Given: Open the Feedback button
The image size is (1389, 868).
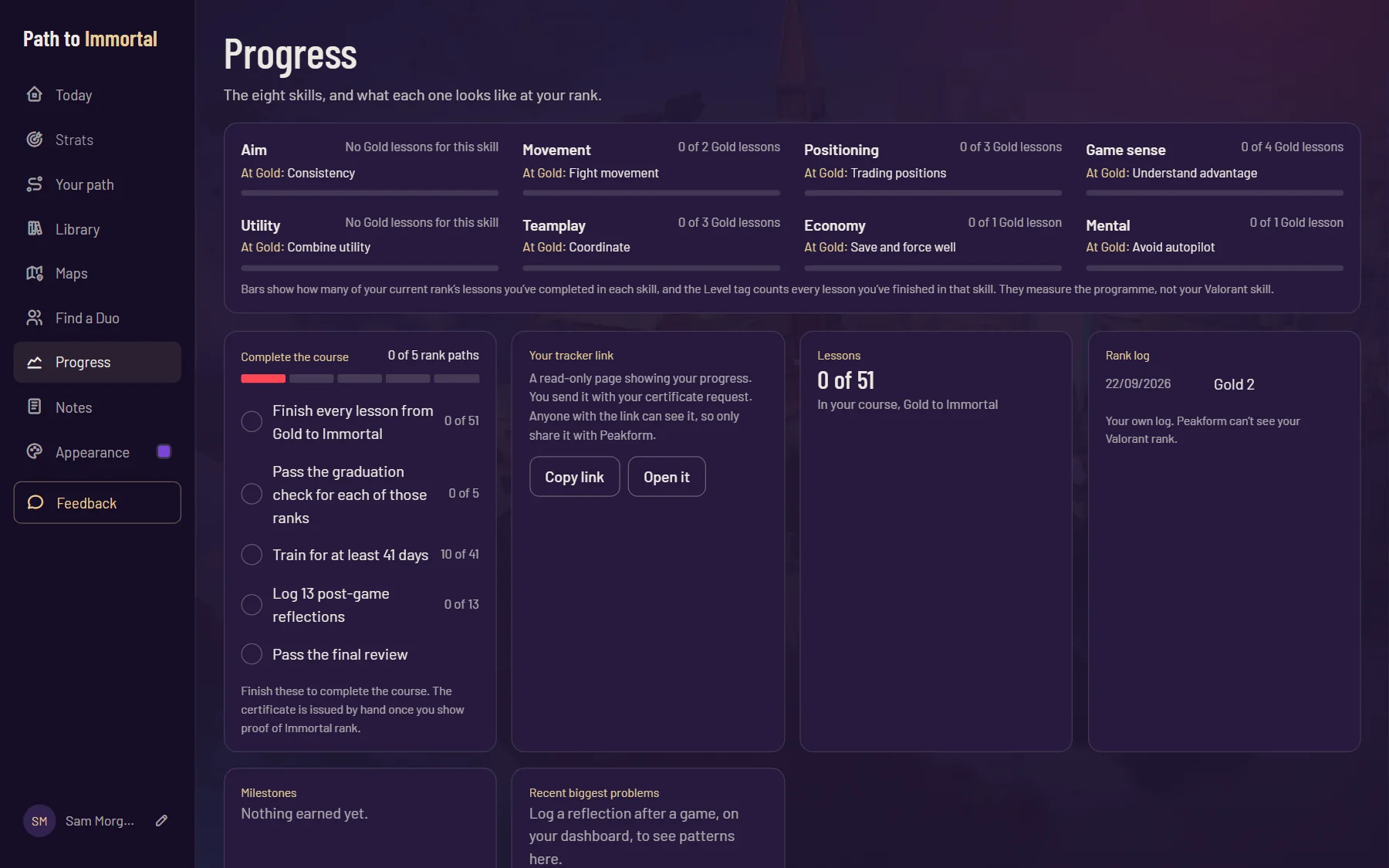Looking at the screenshot, I should point(97,502).
